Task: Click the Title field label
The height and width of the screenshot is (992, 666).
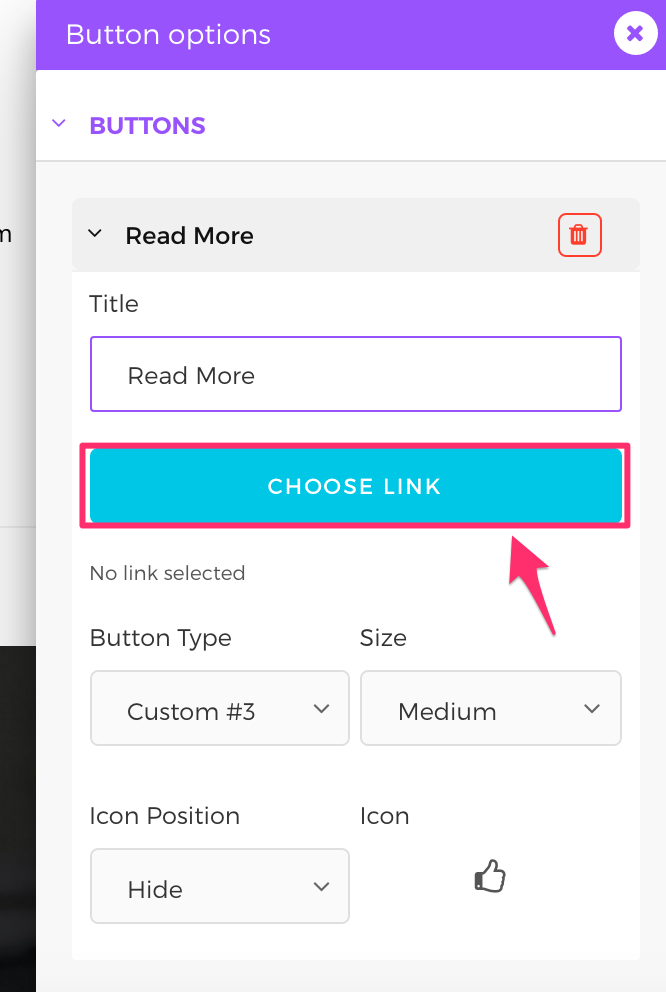Action: (114, 304)
